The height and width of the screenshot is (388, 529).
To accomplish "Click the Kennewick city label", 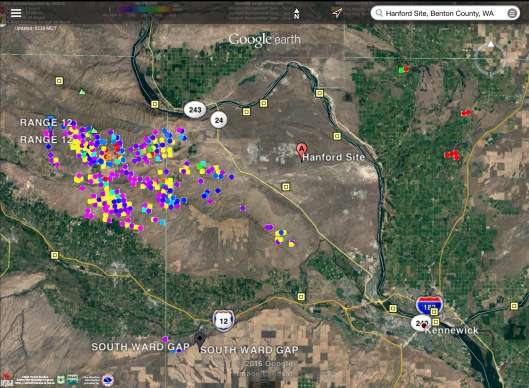I will [451, 330].
